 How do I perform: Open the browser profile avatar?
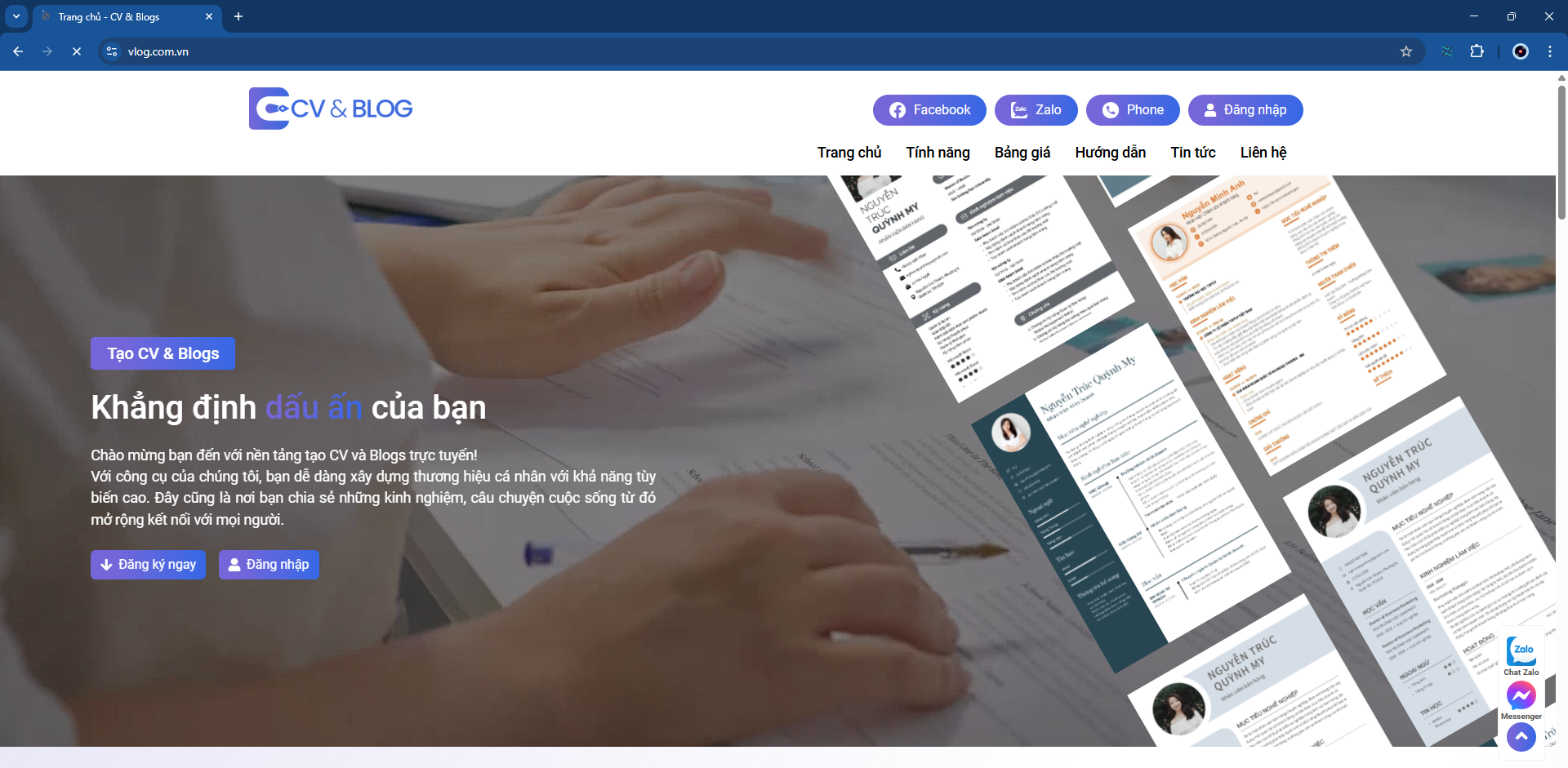click(1520, 51)
